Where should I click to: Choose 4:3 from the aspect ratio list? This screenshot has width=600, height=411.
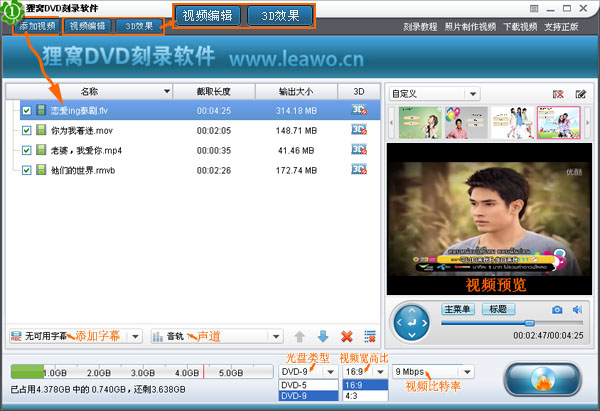pyautogui.click(x=365, y=396)
